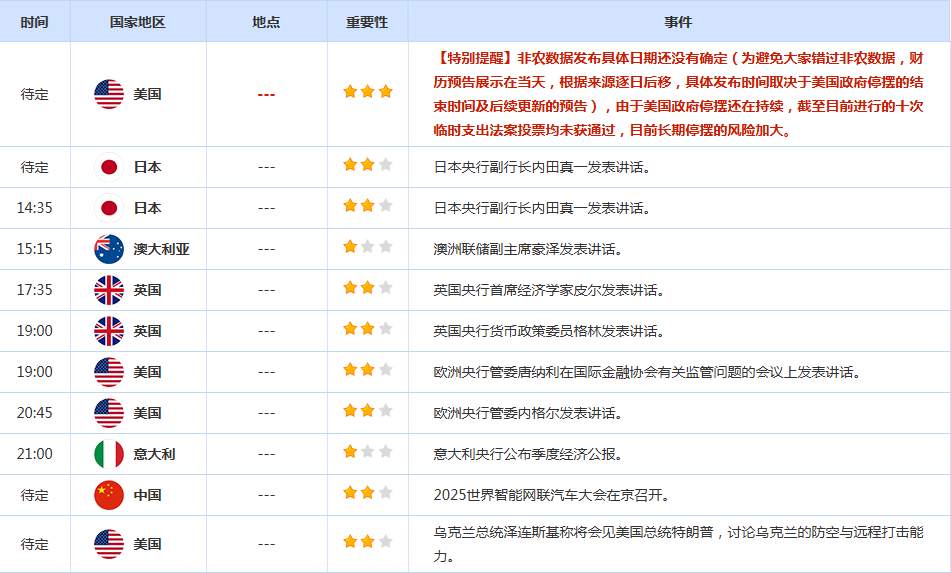Click the three-star rating in the non-farm row
951x573 pixels.
pyautogui.click(x=368, y=92)
